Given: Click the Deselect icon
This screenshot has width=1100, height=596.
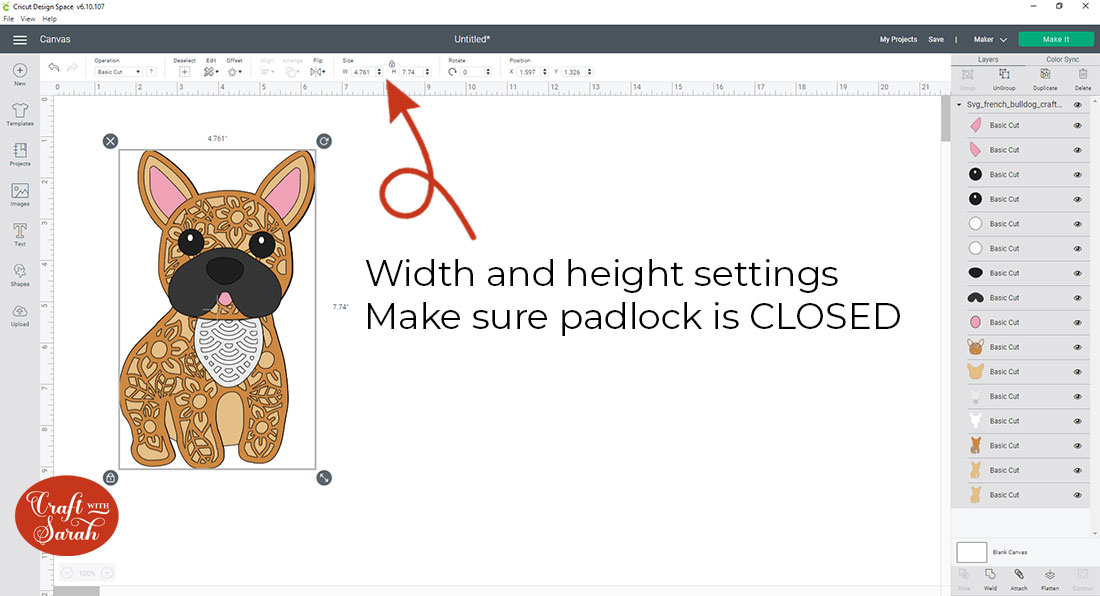Looking at the screenshot, I should [185, 72].
